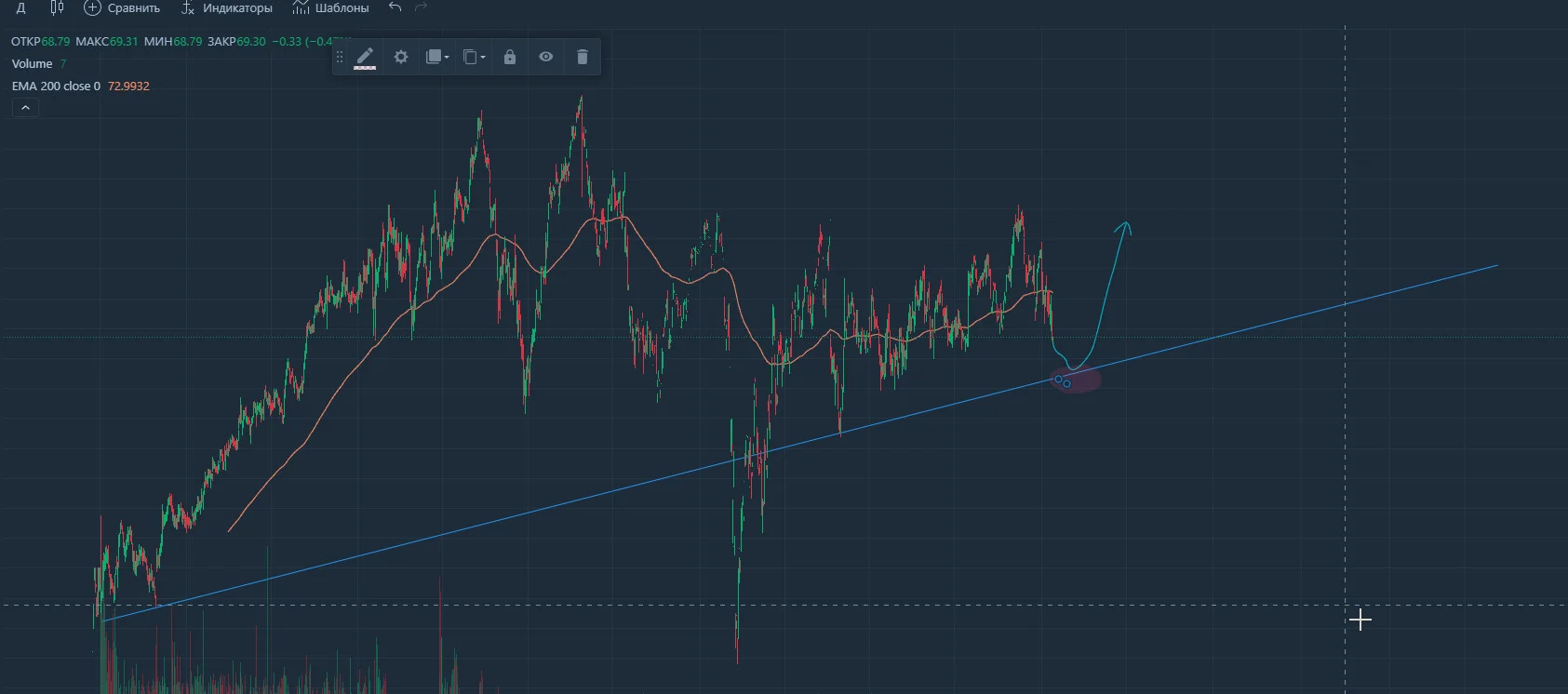Click the Сравнить compare button
The image size is (1568, 694).
pyautogui.click(x=122, y=7)
